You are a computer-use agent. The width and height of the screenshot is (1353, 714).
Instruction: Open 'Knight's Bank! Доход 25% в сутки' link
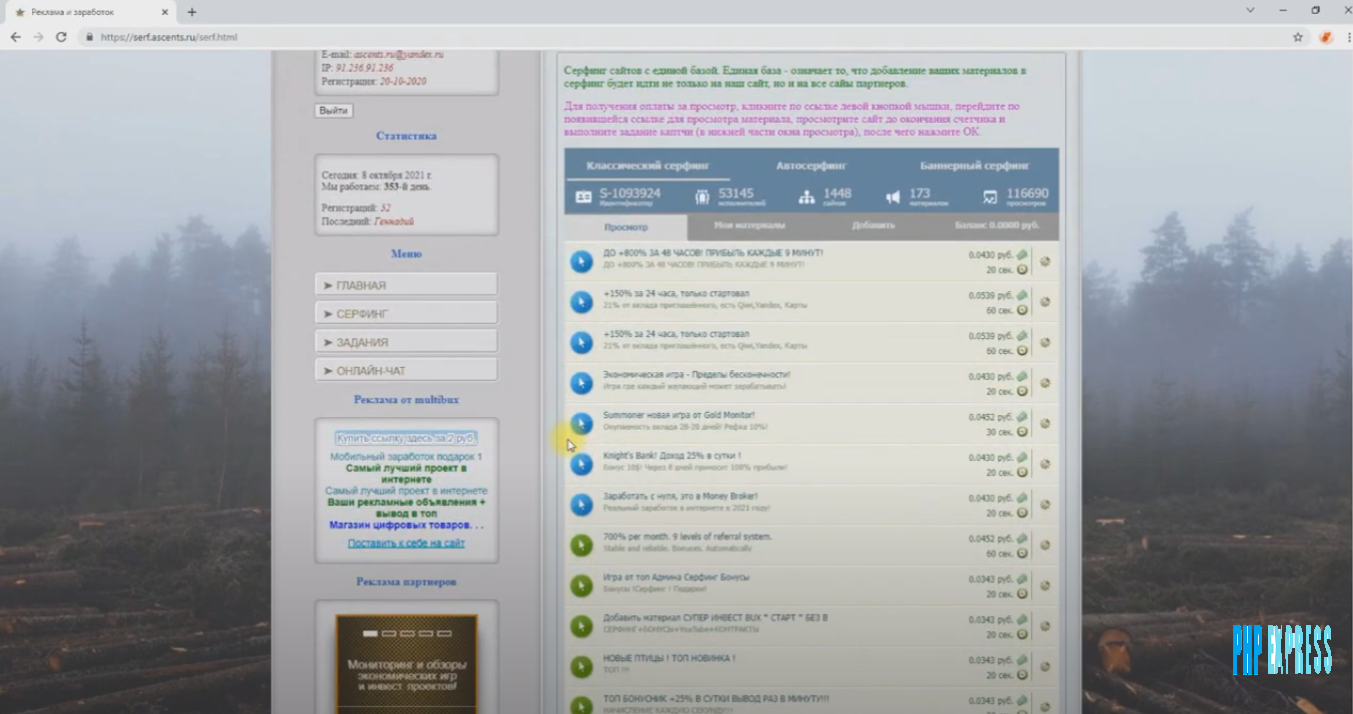pyautogui.click(x=672, y=456)
